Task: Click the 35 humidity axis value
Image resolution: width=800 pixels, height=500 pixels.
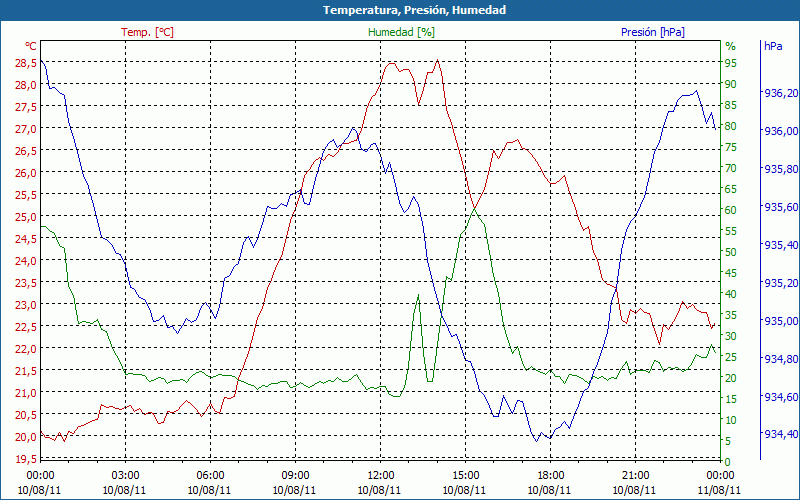Action: point(731,315)
